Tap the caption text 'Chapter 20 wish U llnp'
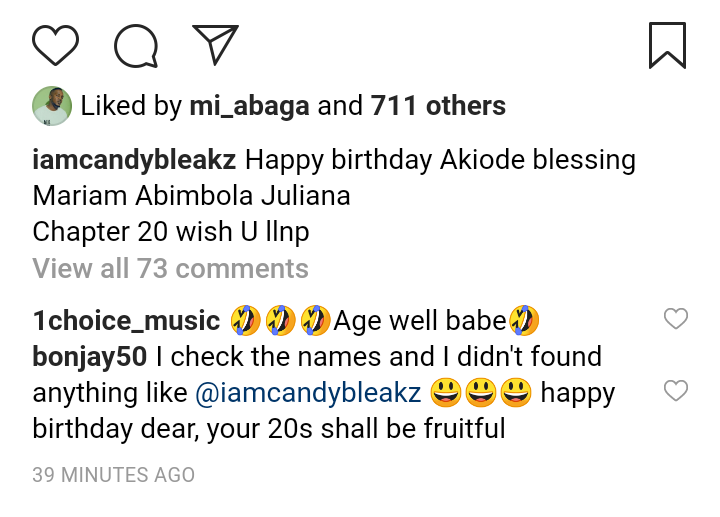The width and height of the screenshot is (720, 517). pos(170,232)
